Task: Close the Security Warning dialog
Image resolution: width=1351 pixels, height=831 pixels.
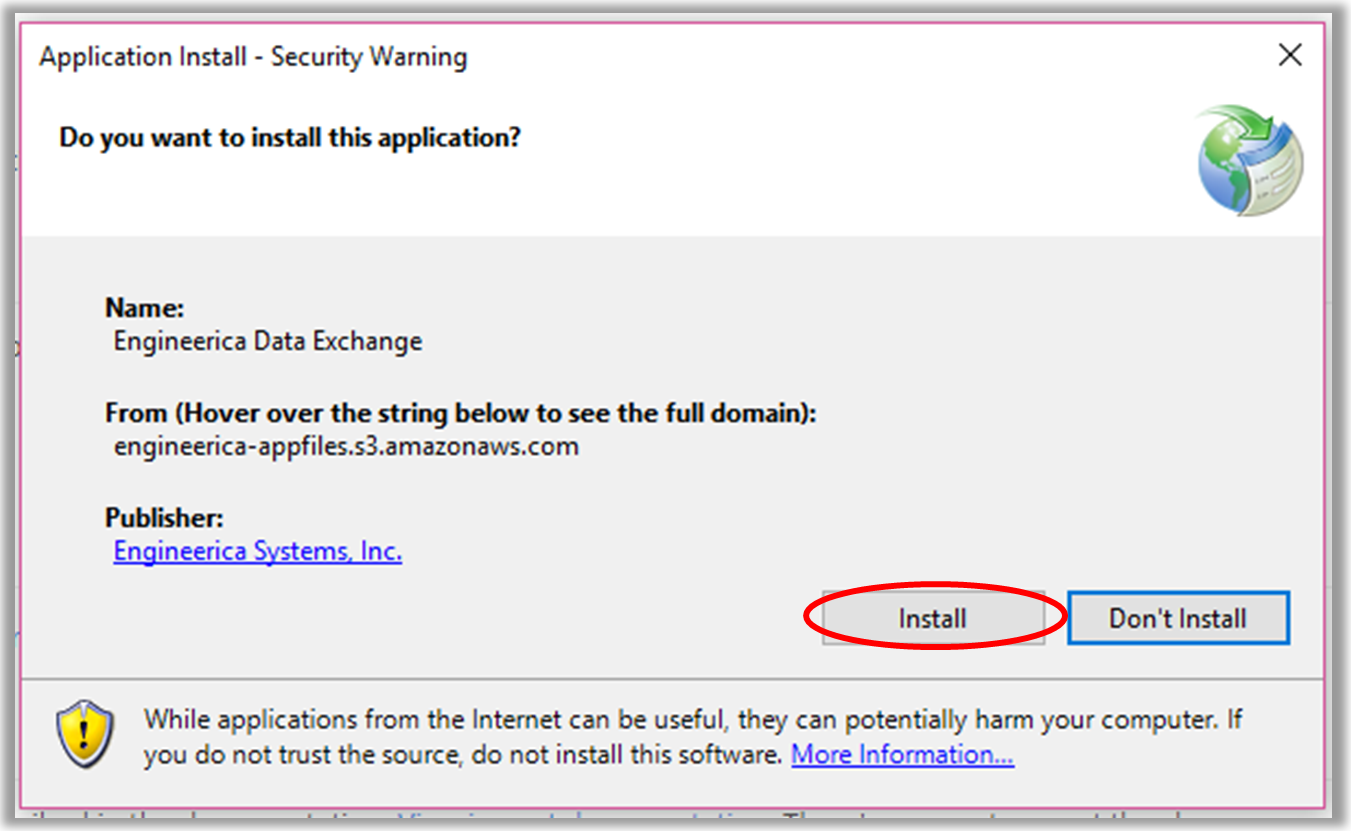Action: (1290, 56)
